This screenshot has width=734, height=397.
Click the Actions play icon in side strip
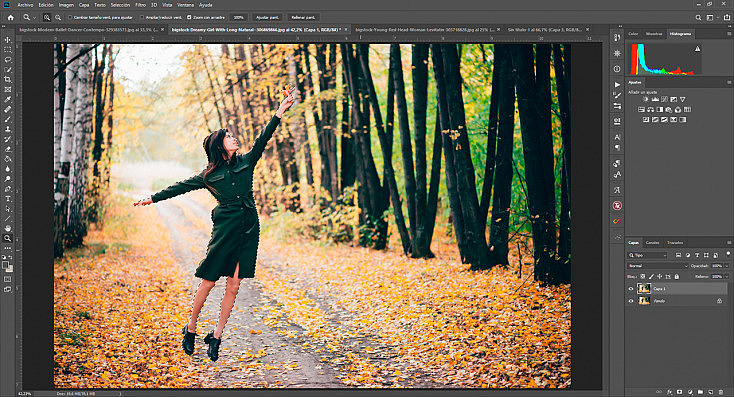[617, 85]
